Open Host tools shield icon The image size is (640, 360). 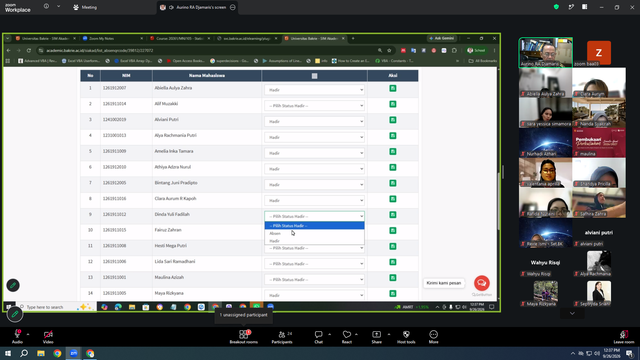click(x=406, y=336)
